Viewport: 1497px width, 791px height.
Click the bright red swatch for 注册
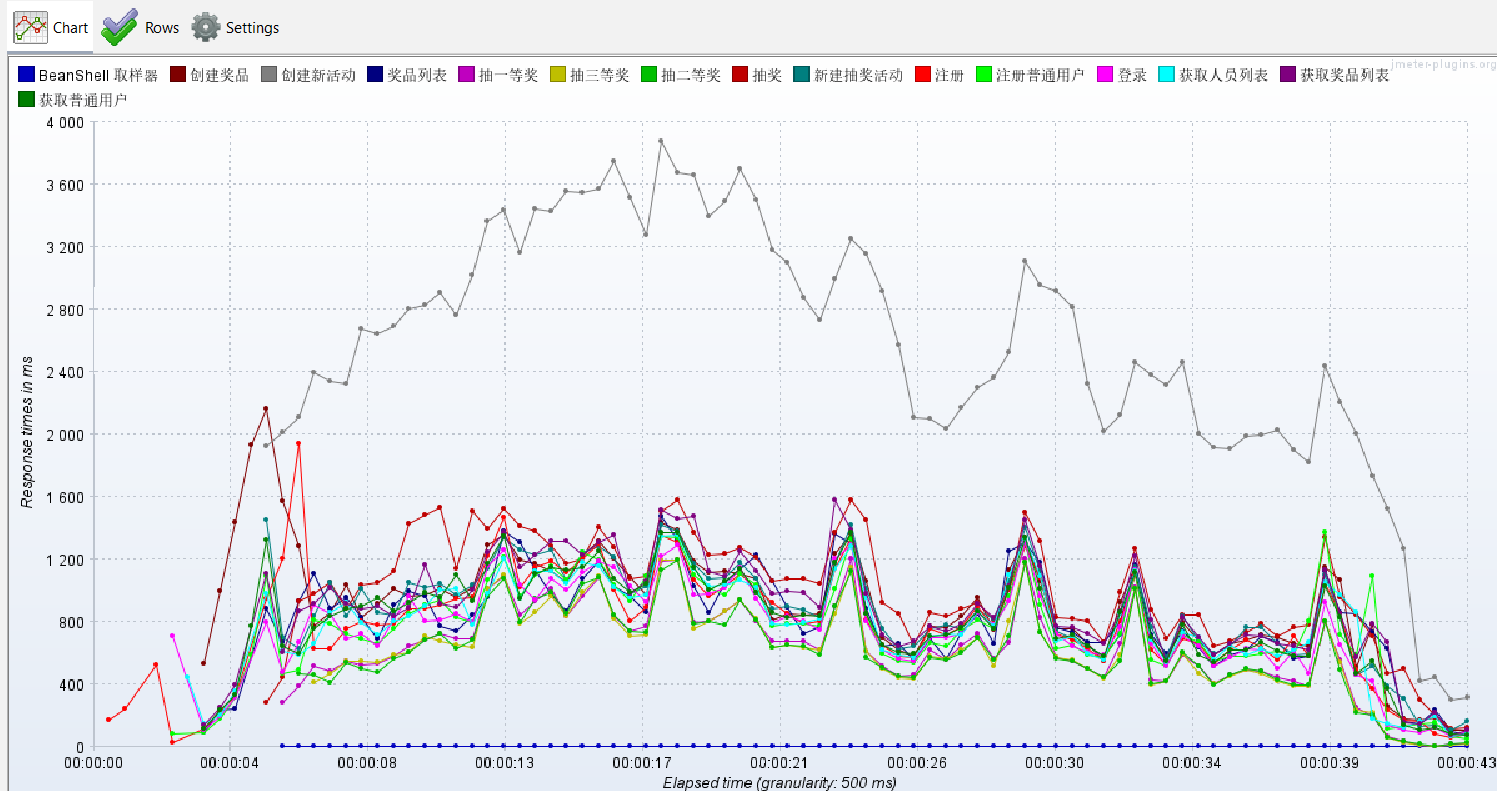point(923,75)
